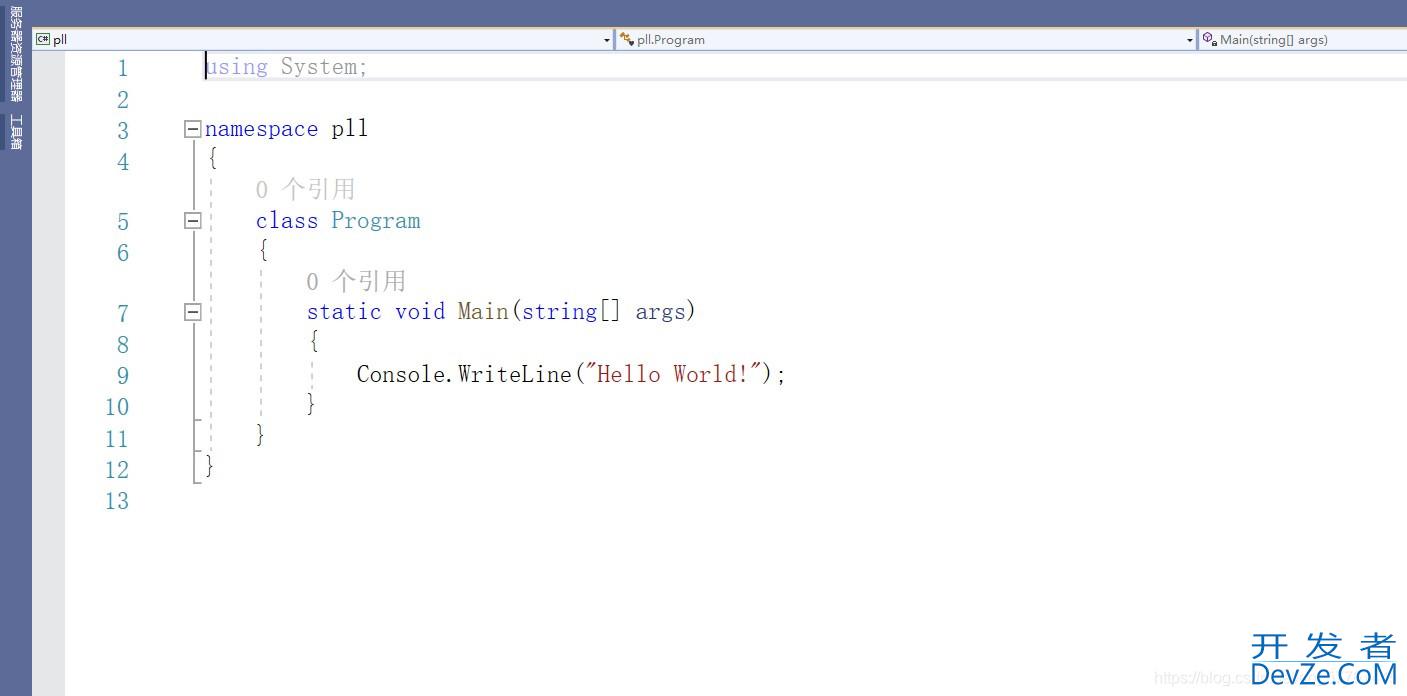Click the method icon beside Main(string[] args)
Screen dimensions: 1407x696
pos(1209,39)
